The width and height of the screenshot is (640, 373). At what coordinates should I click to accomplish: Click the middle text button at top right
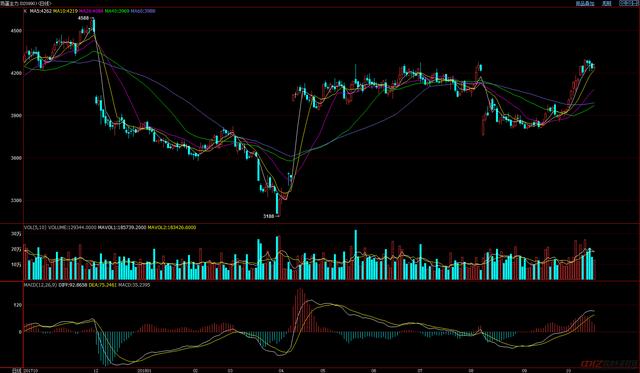point(607,3)
